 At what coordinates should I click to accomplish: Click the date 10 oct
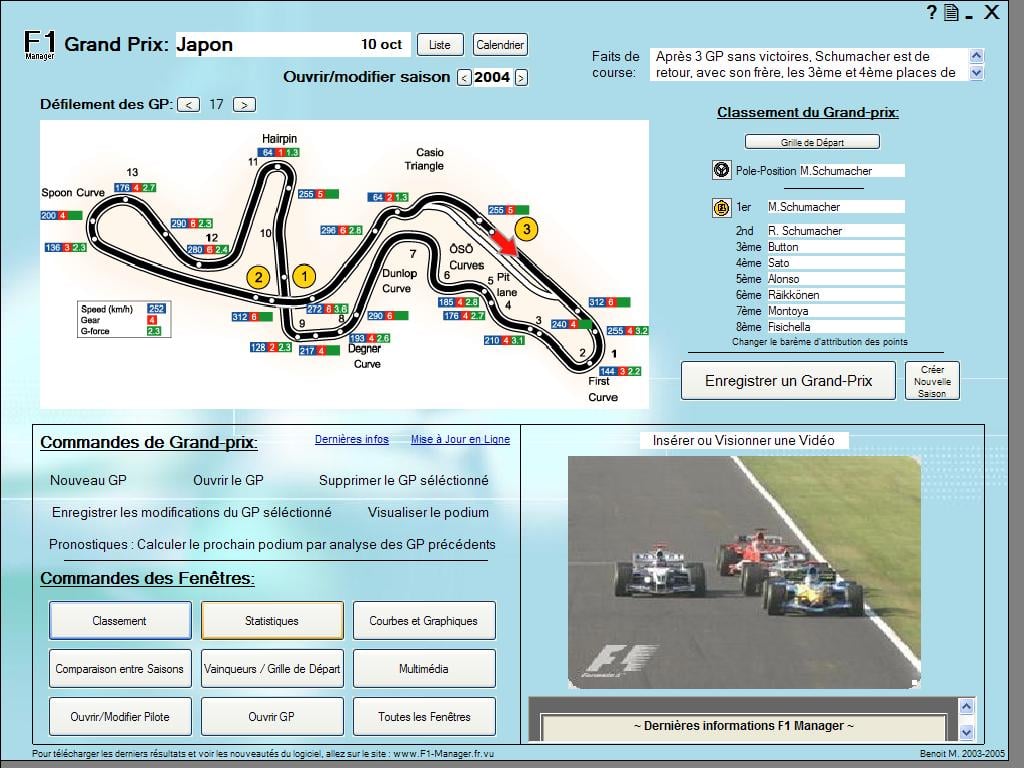381,44
